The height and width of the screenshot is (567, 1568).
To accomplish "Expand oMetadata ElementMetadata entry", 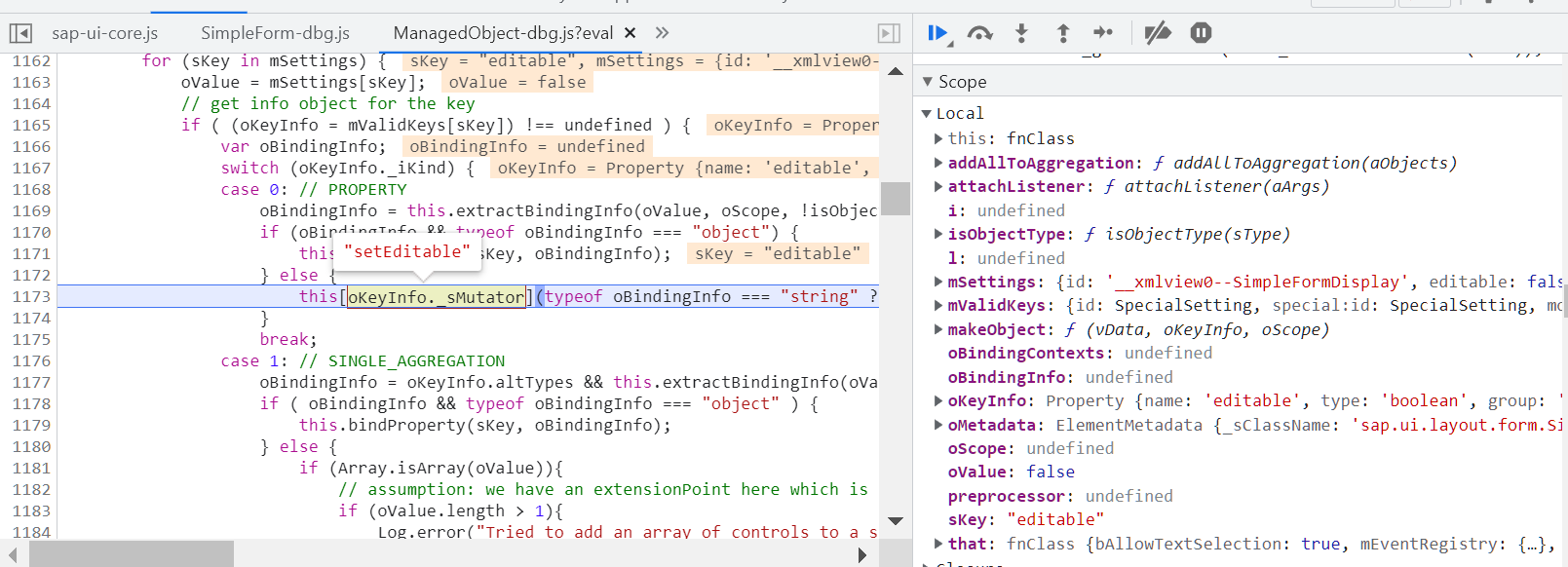I will coord(938,425).
